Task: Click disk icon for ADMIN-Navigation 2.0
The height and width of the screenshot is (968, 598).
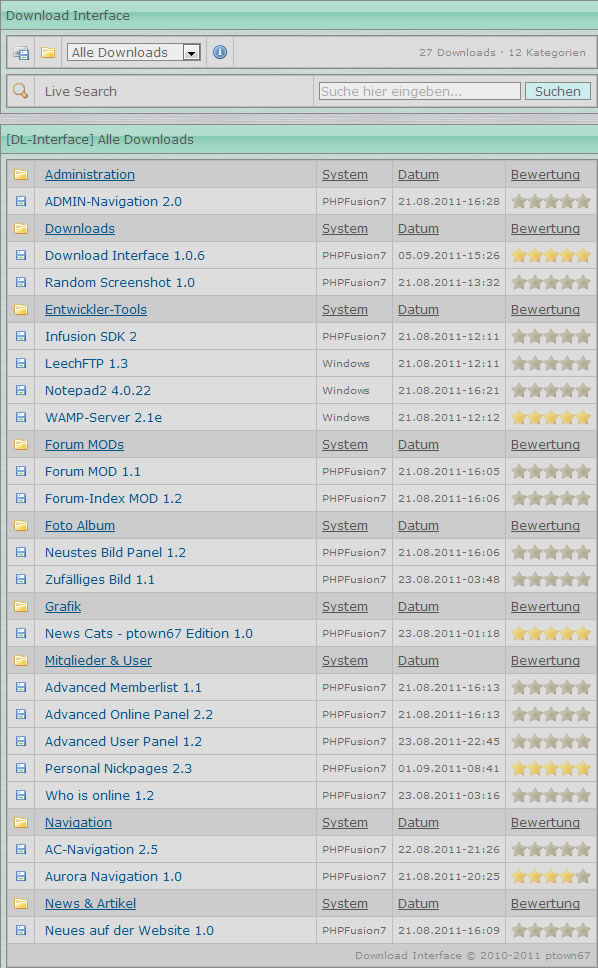Action: 21,201
